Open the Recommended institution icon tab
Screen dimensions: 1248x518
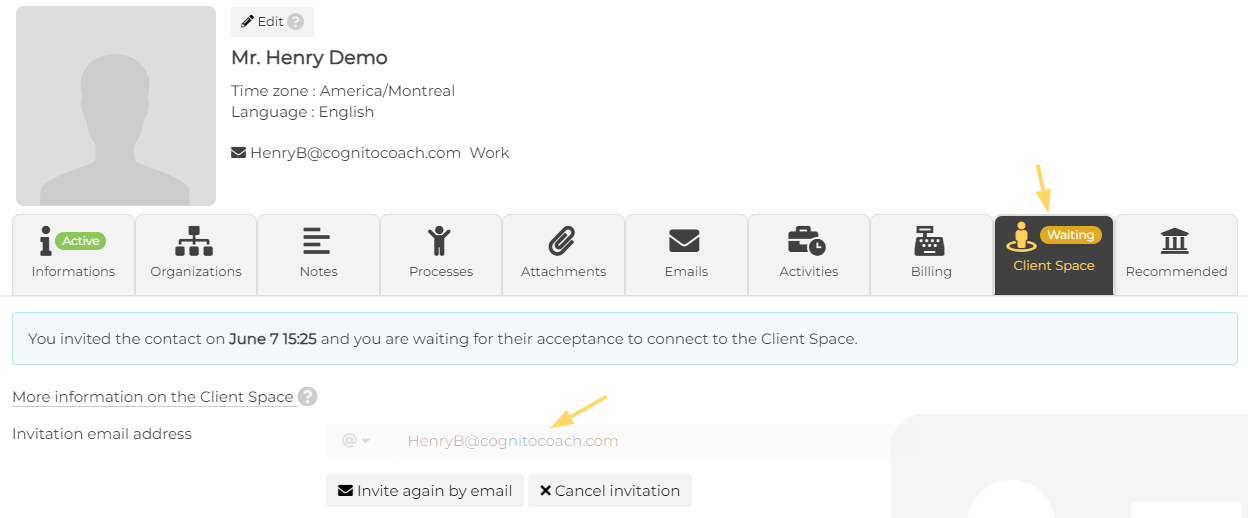1176,255
